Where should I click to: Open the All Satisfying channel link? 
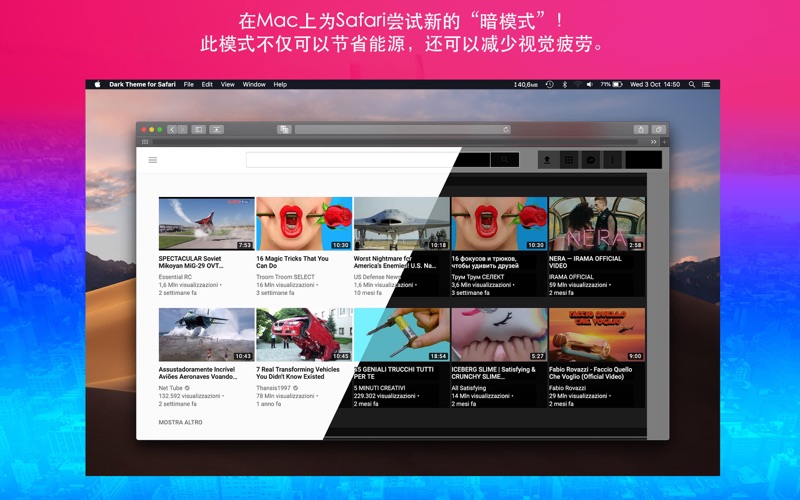point(468,388)
